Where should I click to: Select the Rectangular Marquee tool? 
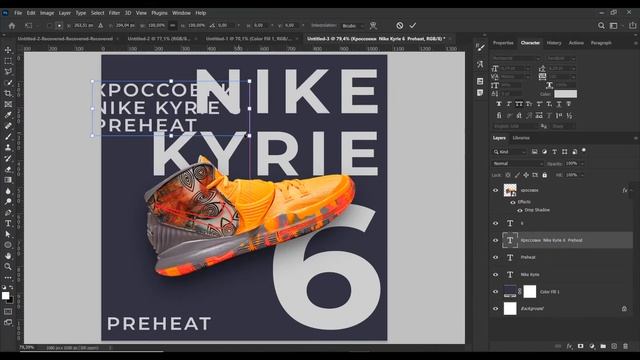pyautogui.click(x=8, y=61)
